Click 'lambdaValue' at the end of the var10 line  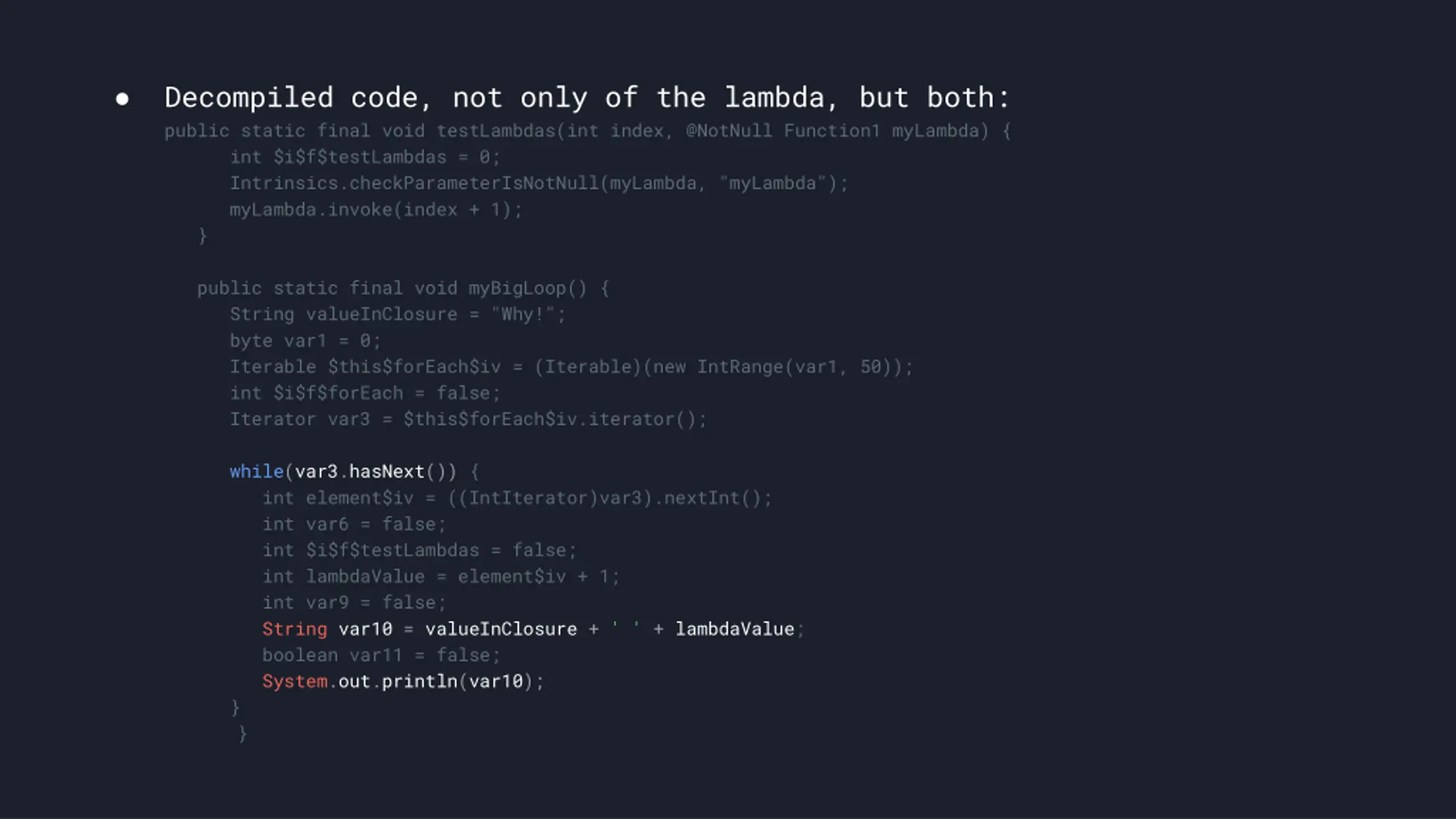(735, 629)
